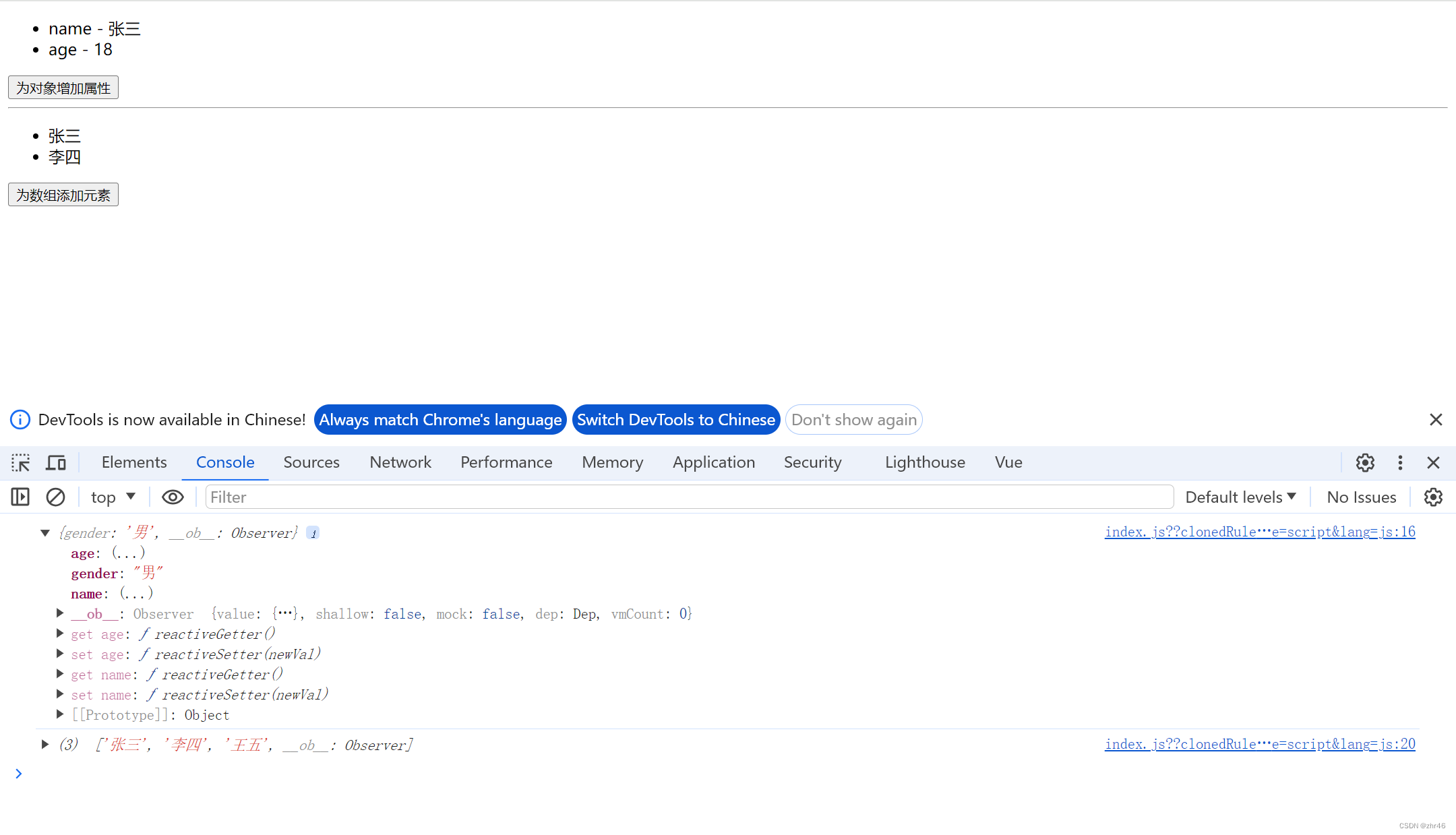1456x835 pixels.
Task: Click Switch DevTools to Chinese button
Action: click(676, 420)
